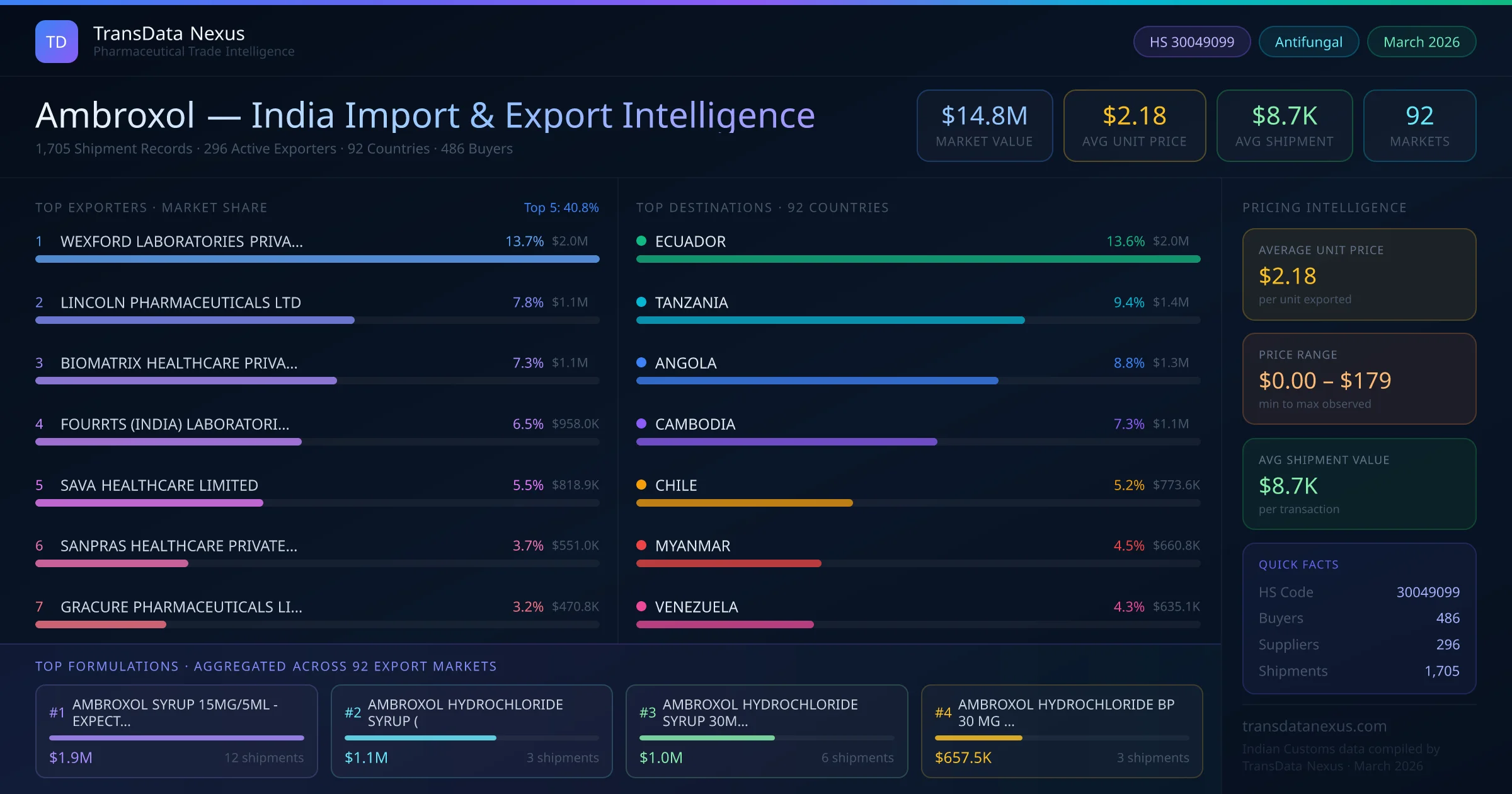Click the TD logo icon
The height and width of the screenshot is (794, 1512).
(56, 41)
